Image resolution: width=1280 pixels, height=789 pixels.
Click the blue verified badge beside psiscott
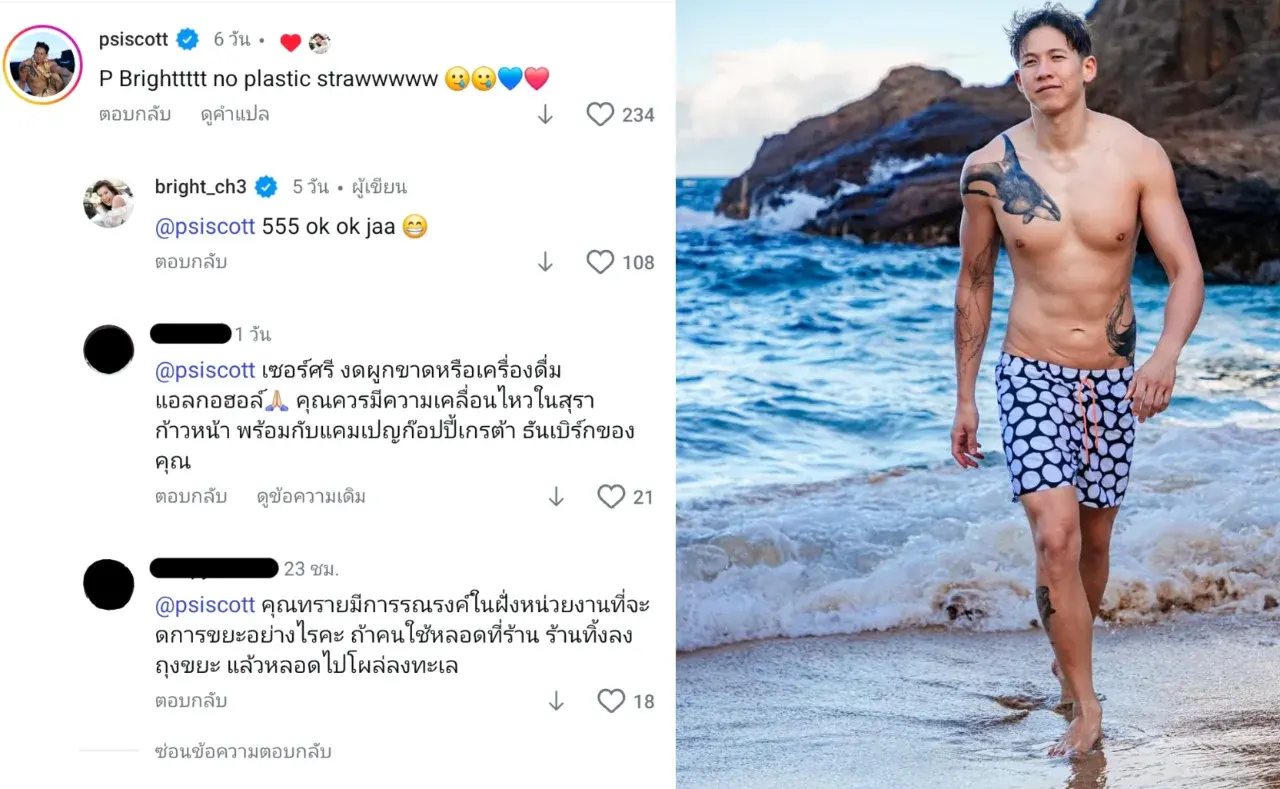click(x=187, y=40)
